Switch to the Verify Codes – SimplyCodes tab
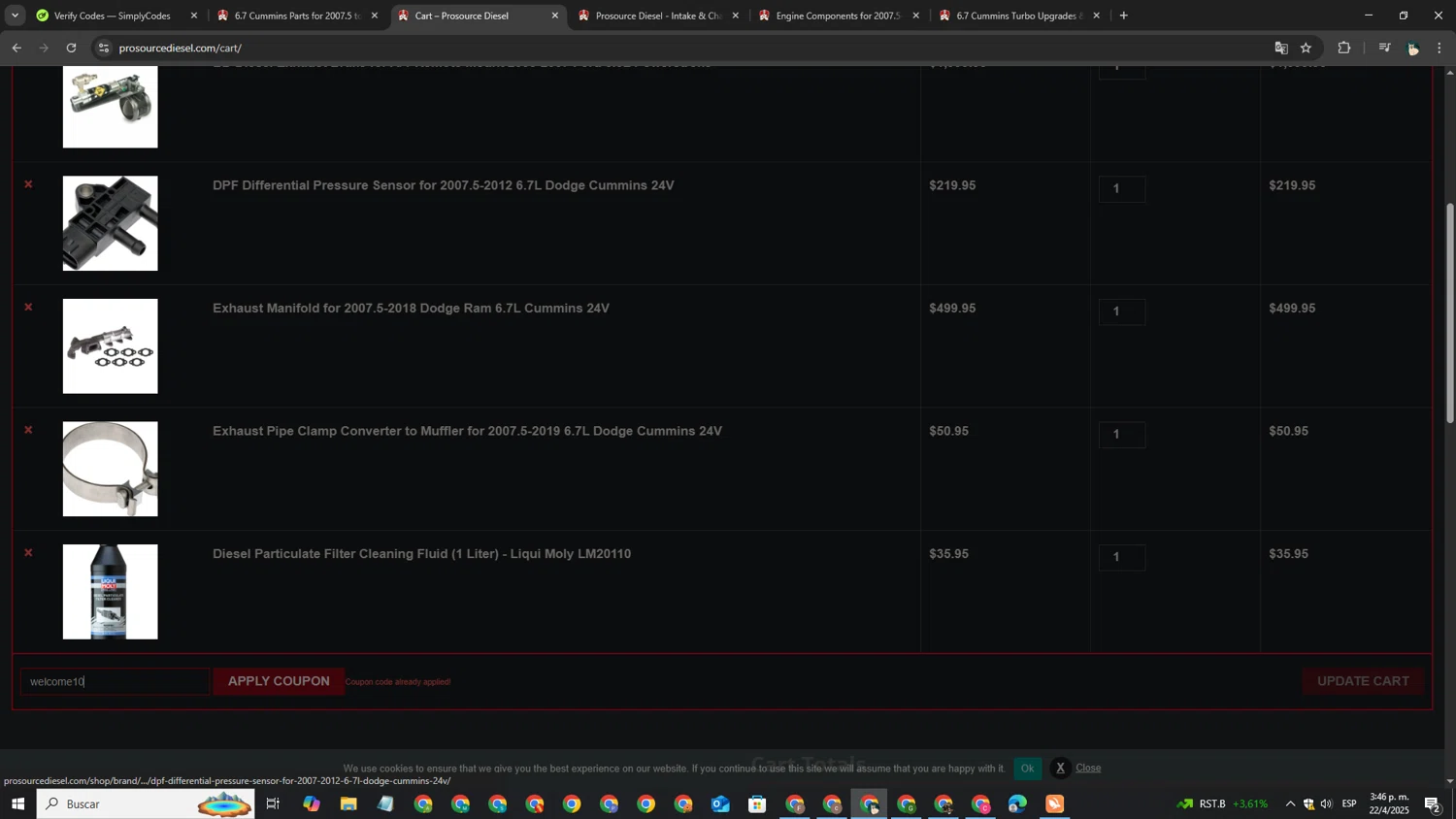Image resolution: width=1456 pixels, height=819 pixels. point(112,16)
